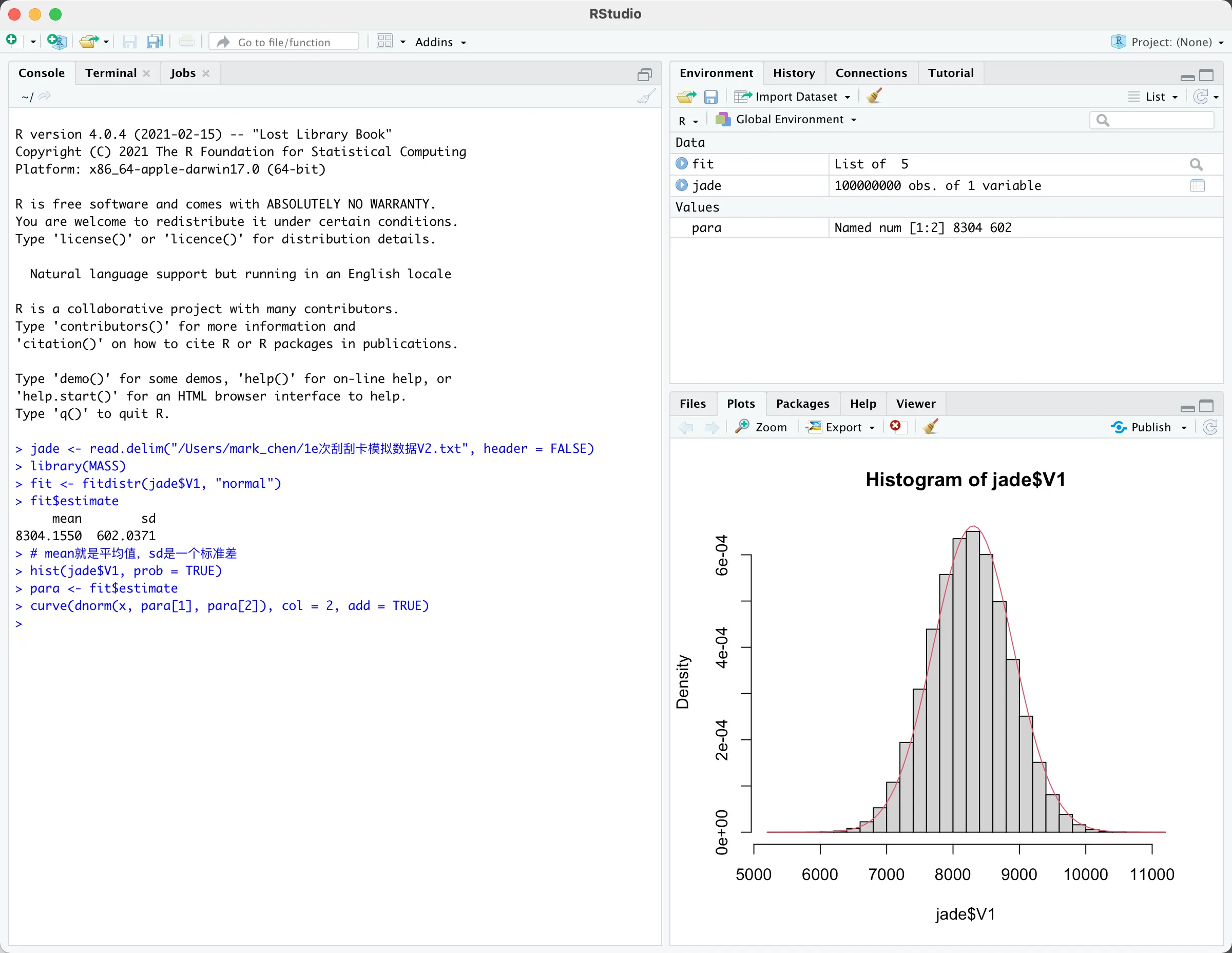1232x953 pixels.
Task: Click the environment search field
Action: (x=1151, y=120)
